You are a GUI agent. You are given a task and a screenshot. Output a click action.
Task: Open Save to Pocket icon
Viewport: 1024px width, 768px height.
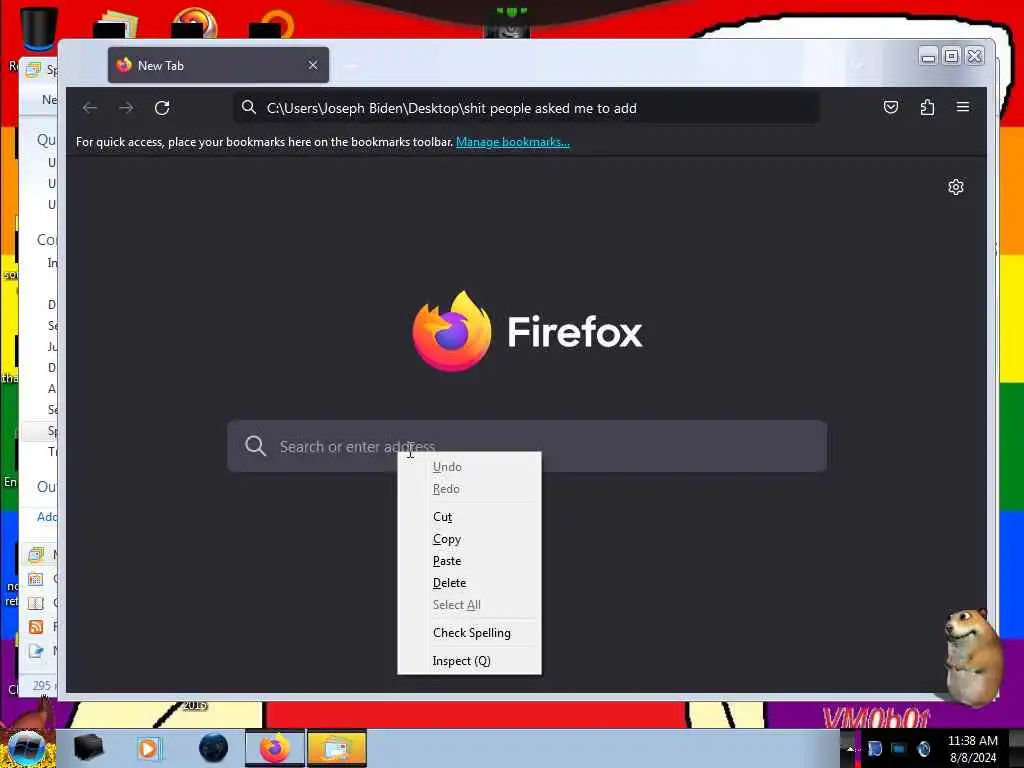(891, 107)
